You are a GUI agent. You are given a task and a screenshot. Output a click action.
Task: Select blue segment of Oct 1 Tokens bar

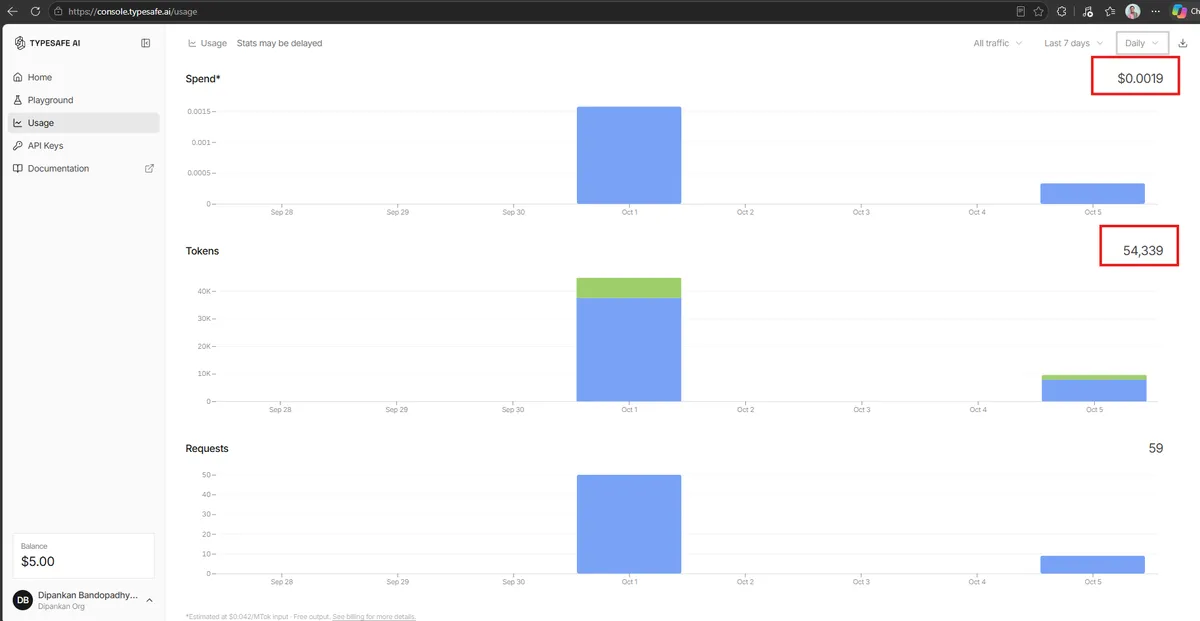(629, 350)
